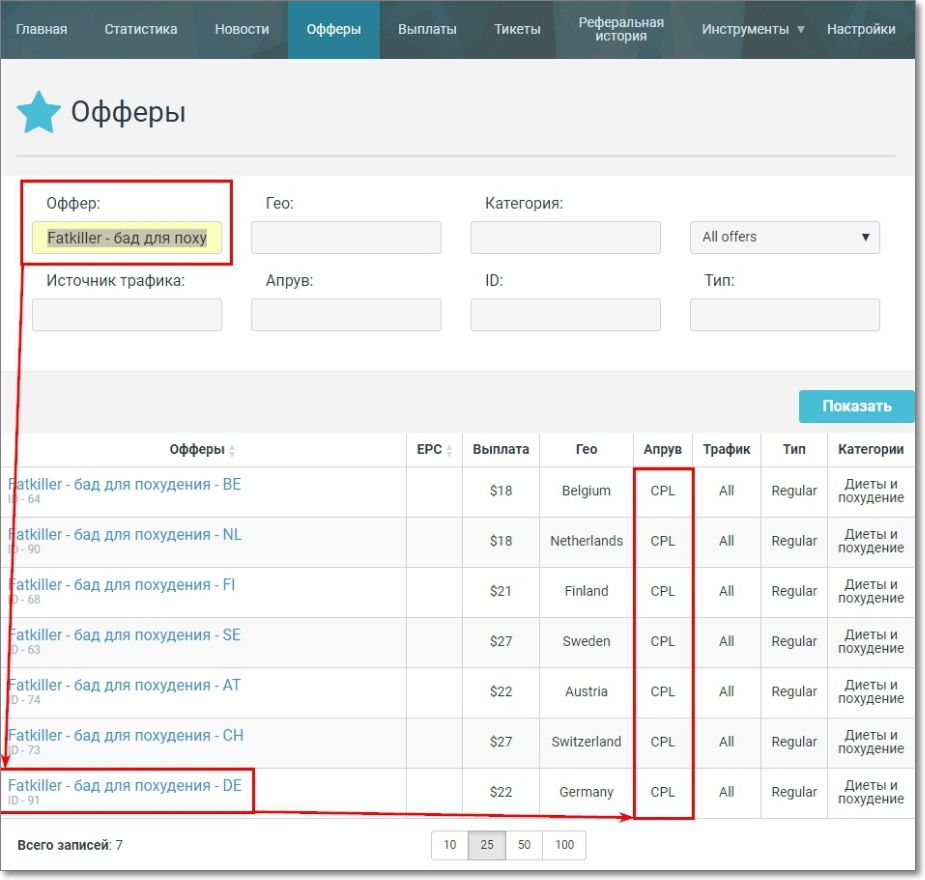Click Finland geo cell
Image resolution: width=925 pixels, height=880 pixels.
586,591
